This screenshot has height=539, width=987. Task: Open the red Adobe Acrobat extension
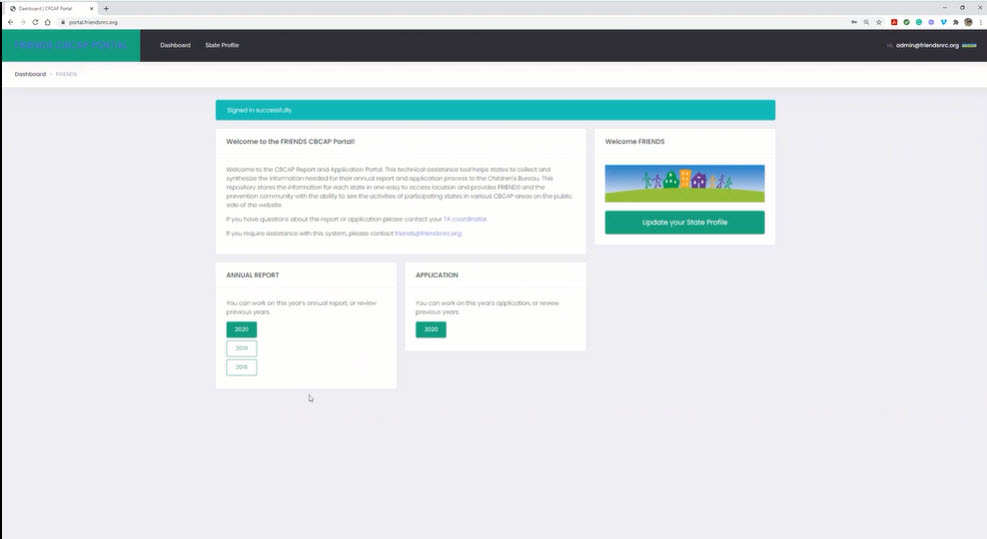pyautogui.click(x=894, y=22)
